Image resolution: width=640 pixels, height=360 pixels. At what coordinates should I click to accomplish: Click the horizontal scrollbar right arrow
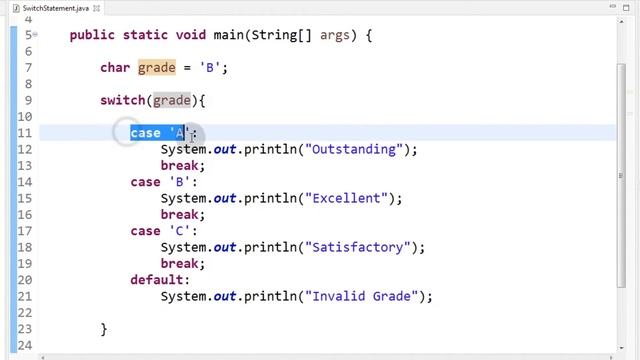coord(611,357)
